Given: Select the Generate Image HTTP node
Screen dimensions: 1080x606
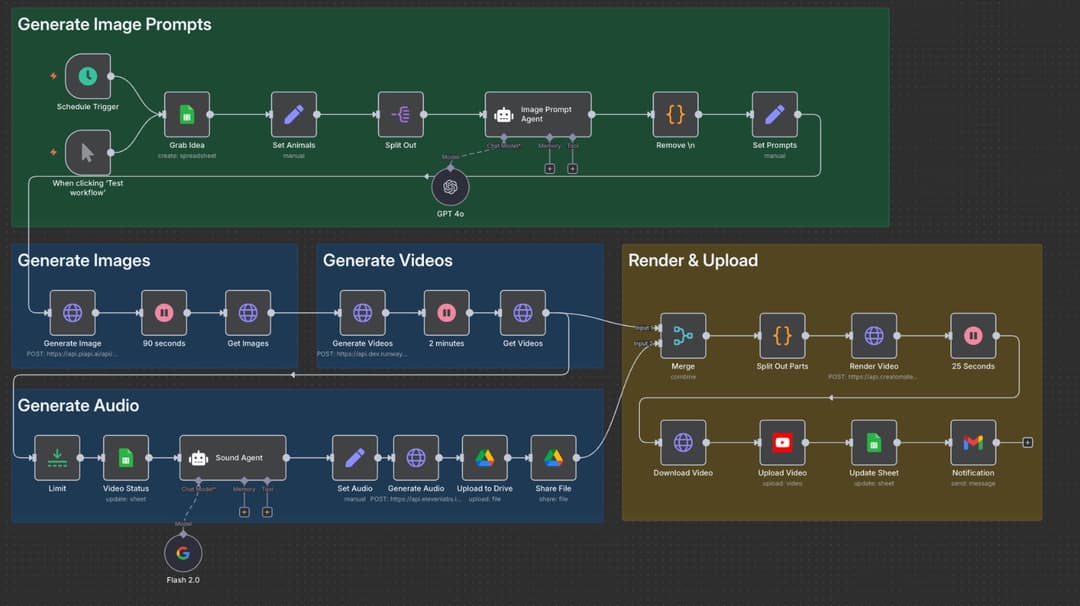Looking at the screenshot, I should (71, 311).
